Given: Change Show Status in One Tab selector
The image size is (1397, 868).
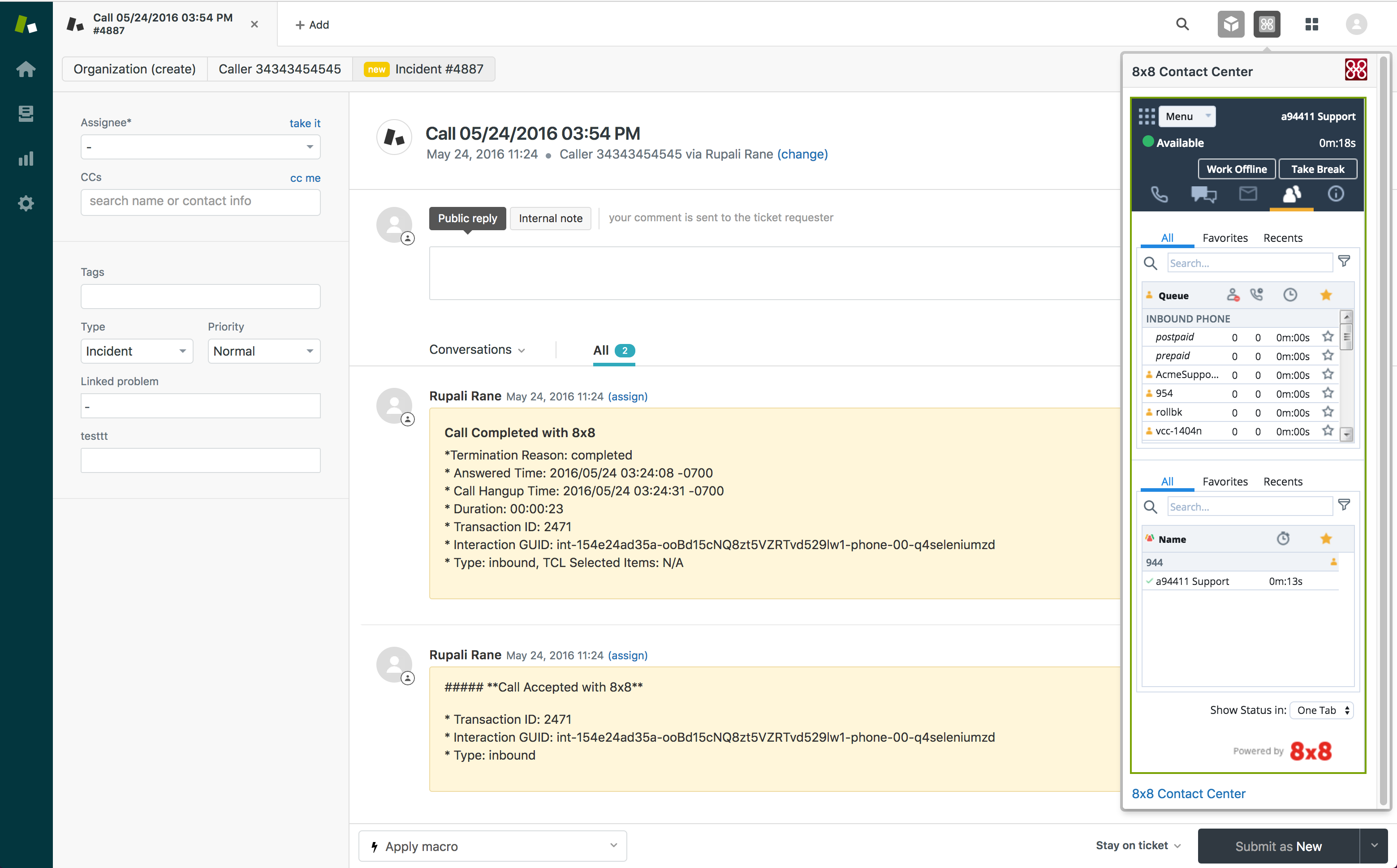Looking at the screenshot, I should [1322, 710].
